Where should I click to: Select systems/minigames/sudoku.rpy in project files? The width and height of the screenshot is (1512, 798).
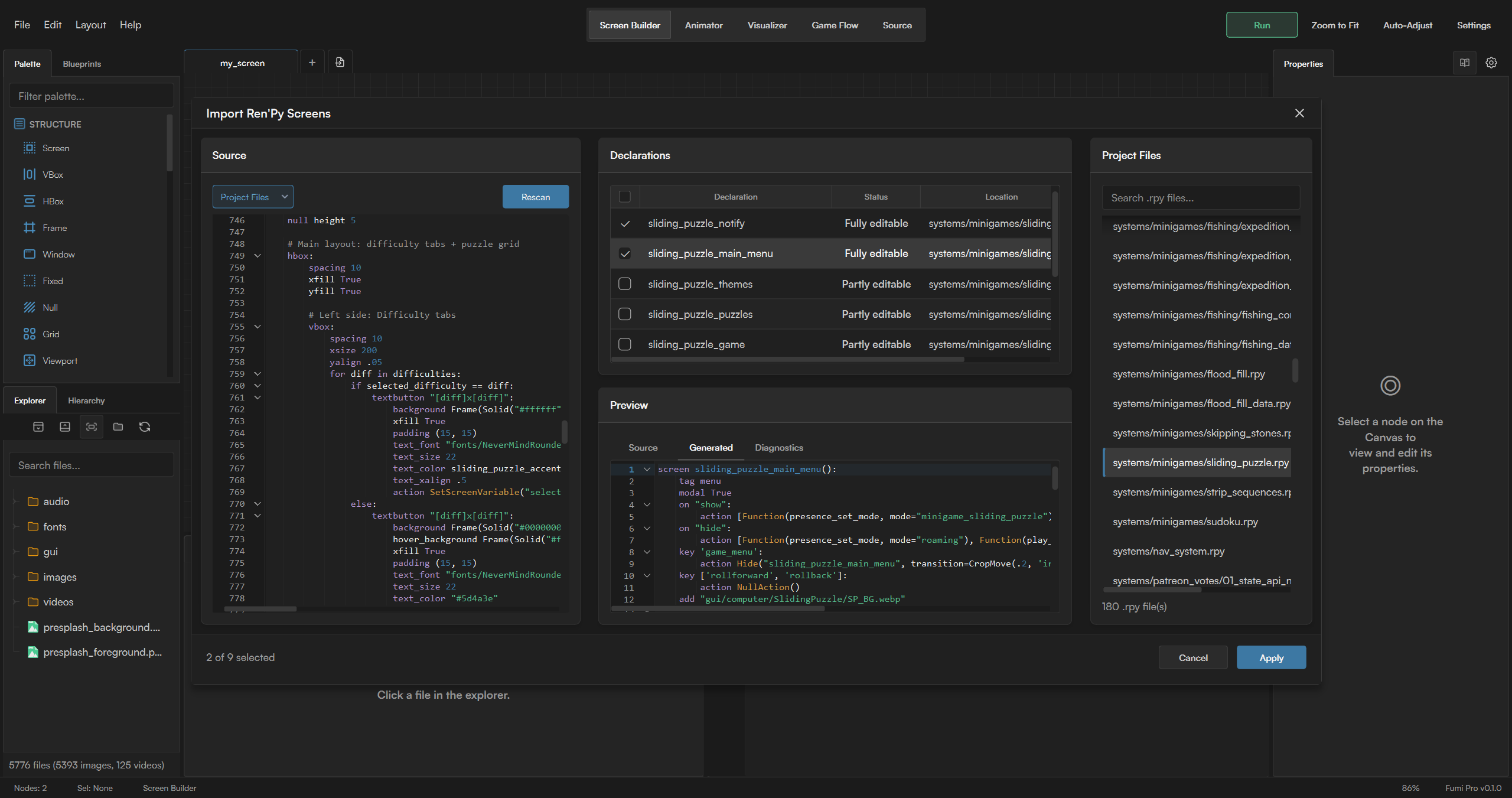point(1197,522)
